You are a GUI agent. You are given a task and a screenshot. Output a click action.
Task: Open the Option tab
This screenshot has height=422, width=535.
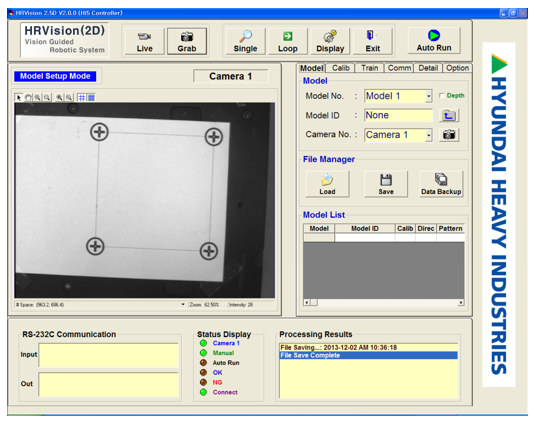tap(458, 68)
